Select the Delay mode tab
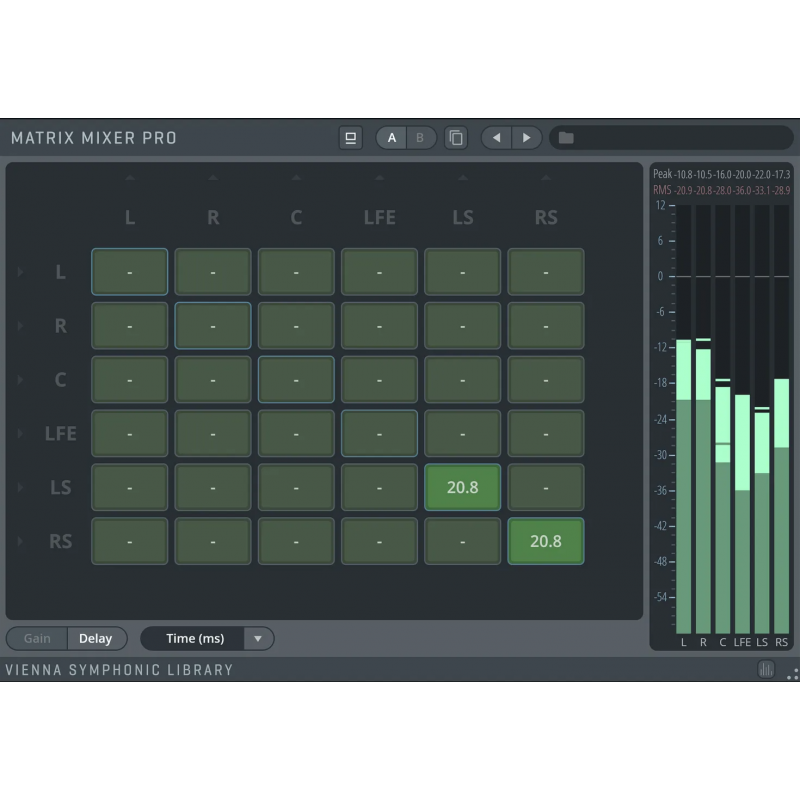The image size is (800, 800). (96, 638)
